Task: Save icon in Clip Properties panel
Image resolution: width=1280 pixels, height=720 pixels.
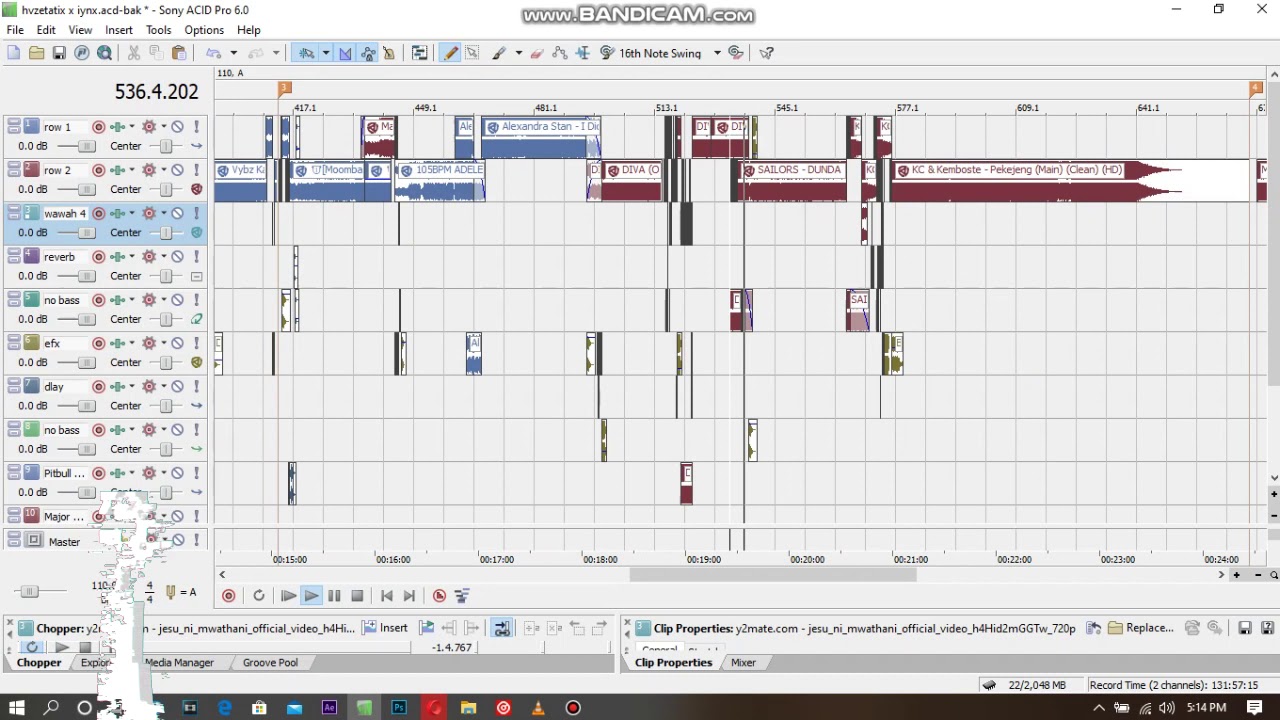Action: [1245, 628]
